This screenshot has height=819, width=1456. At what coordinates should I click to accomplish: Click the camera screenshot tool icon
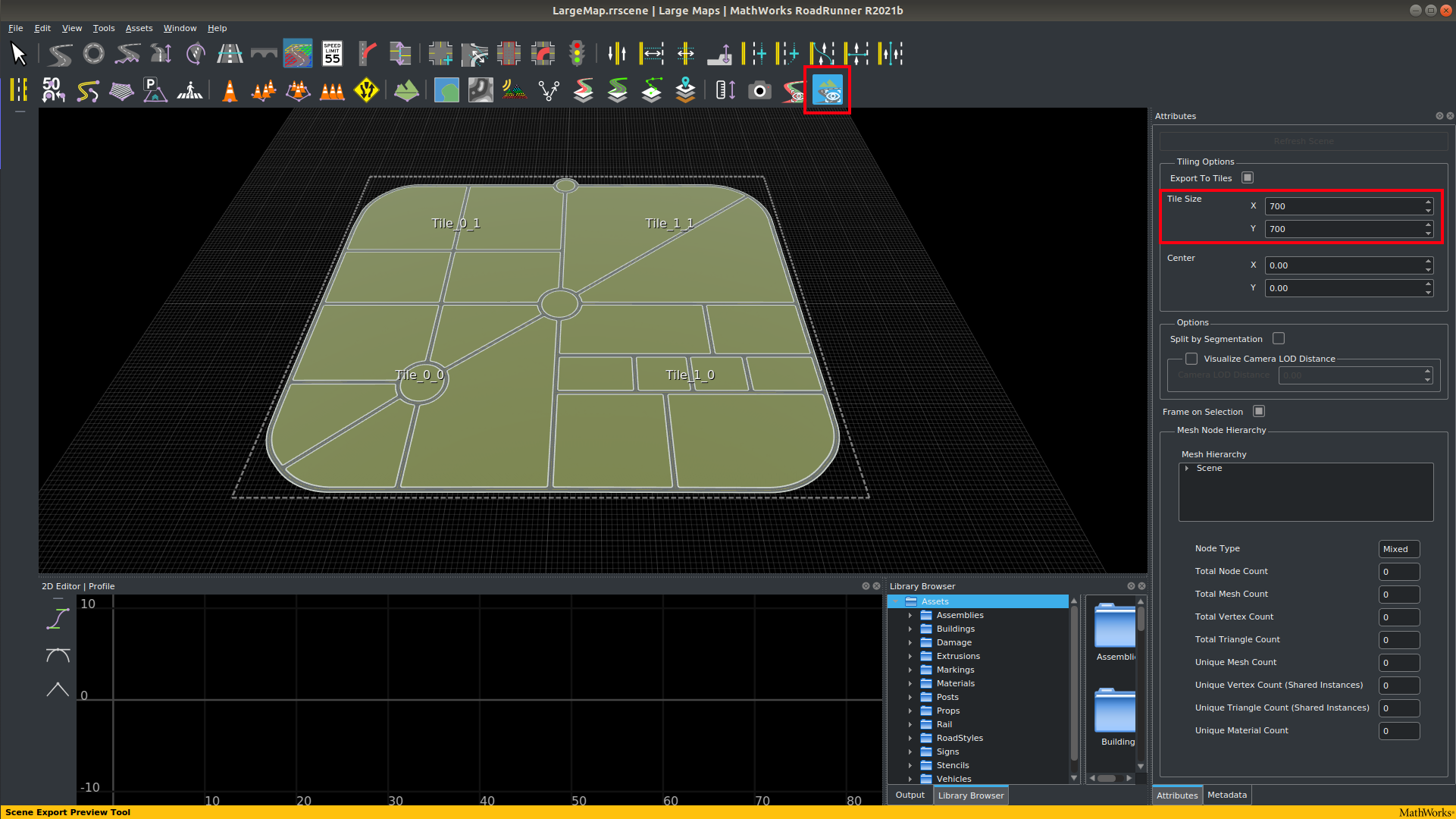[759, 91]
